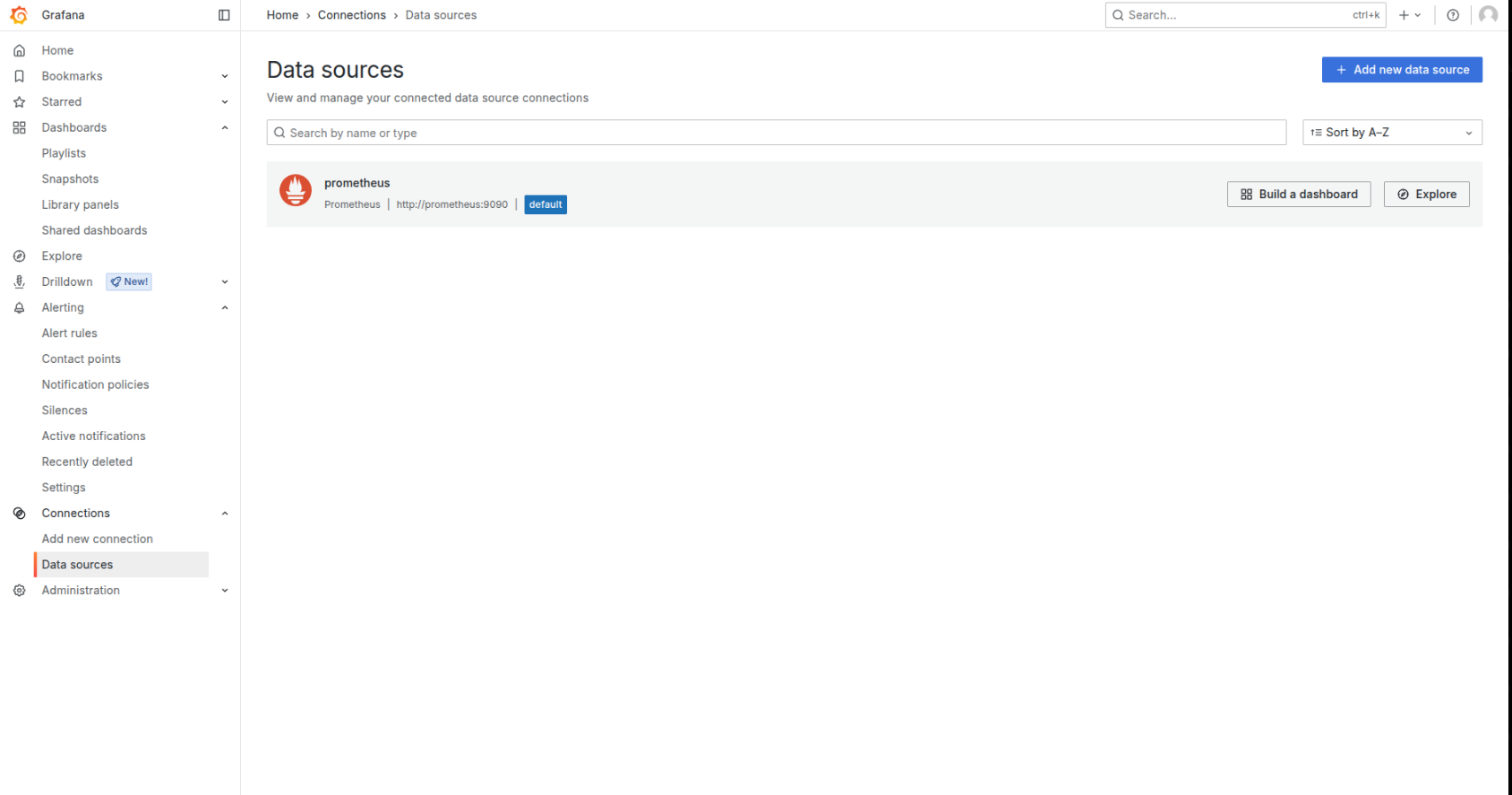
Task: Open the help question mark icon
Action: coord(1453,15)
